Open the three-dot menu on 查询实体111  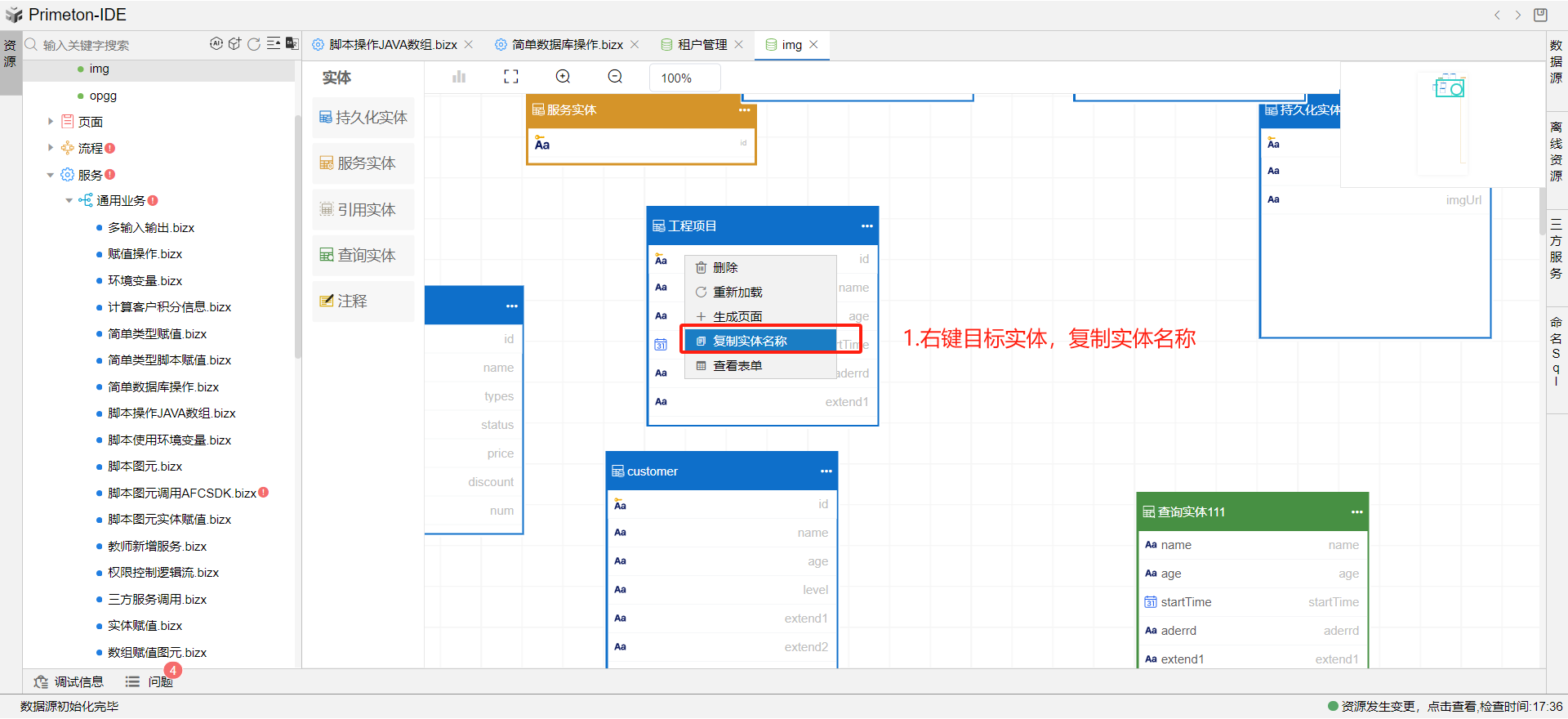[x=1356, y=512]
